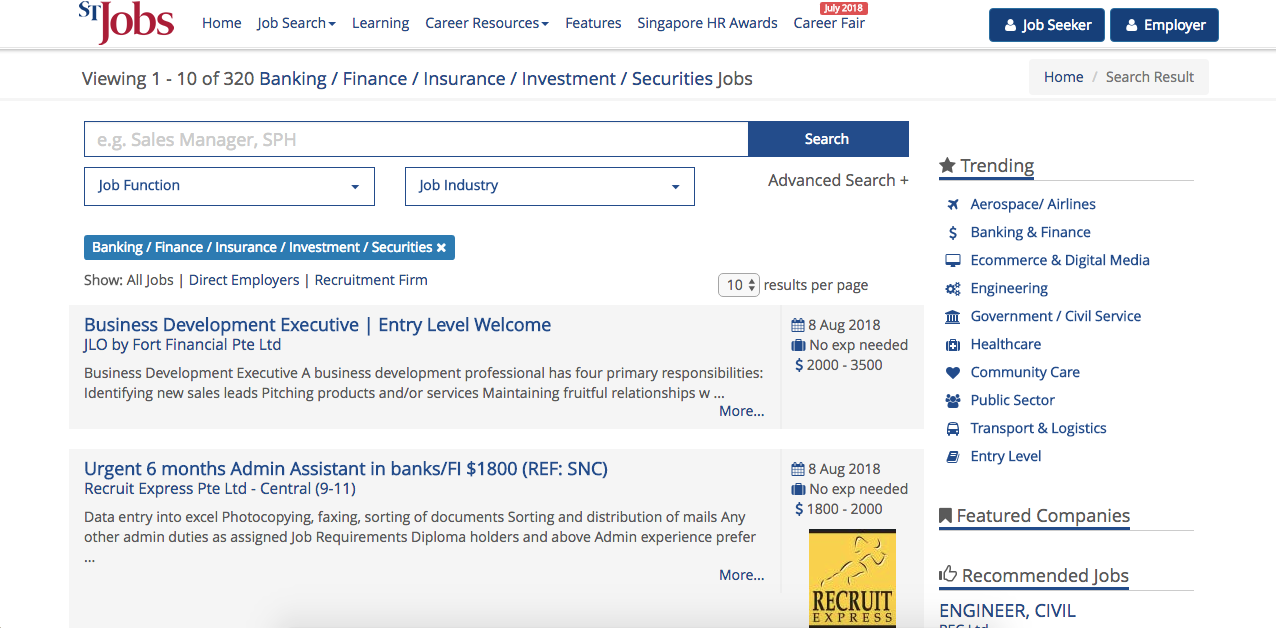Click the monitor icon for Ecommerce & Digital Media
Viewport: 1276px width, 628px height.
pyautogui.click(x=953, y=260)
